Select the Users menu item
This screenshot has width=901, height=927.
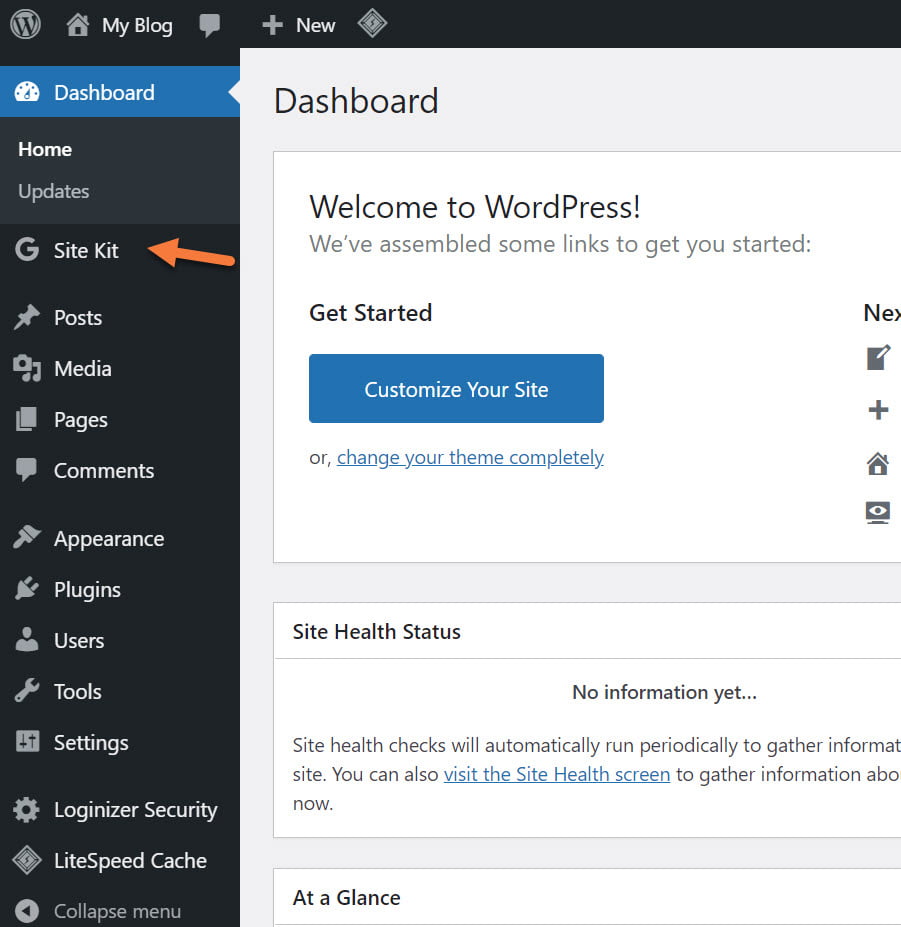tap(78, 641)
